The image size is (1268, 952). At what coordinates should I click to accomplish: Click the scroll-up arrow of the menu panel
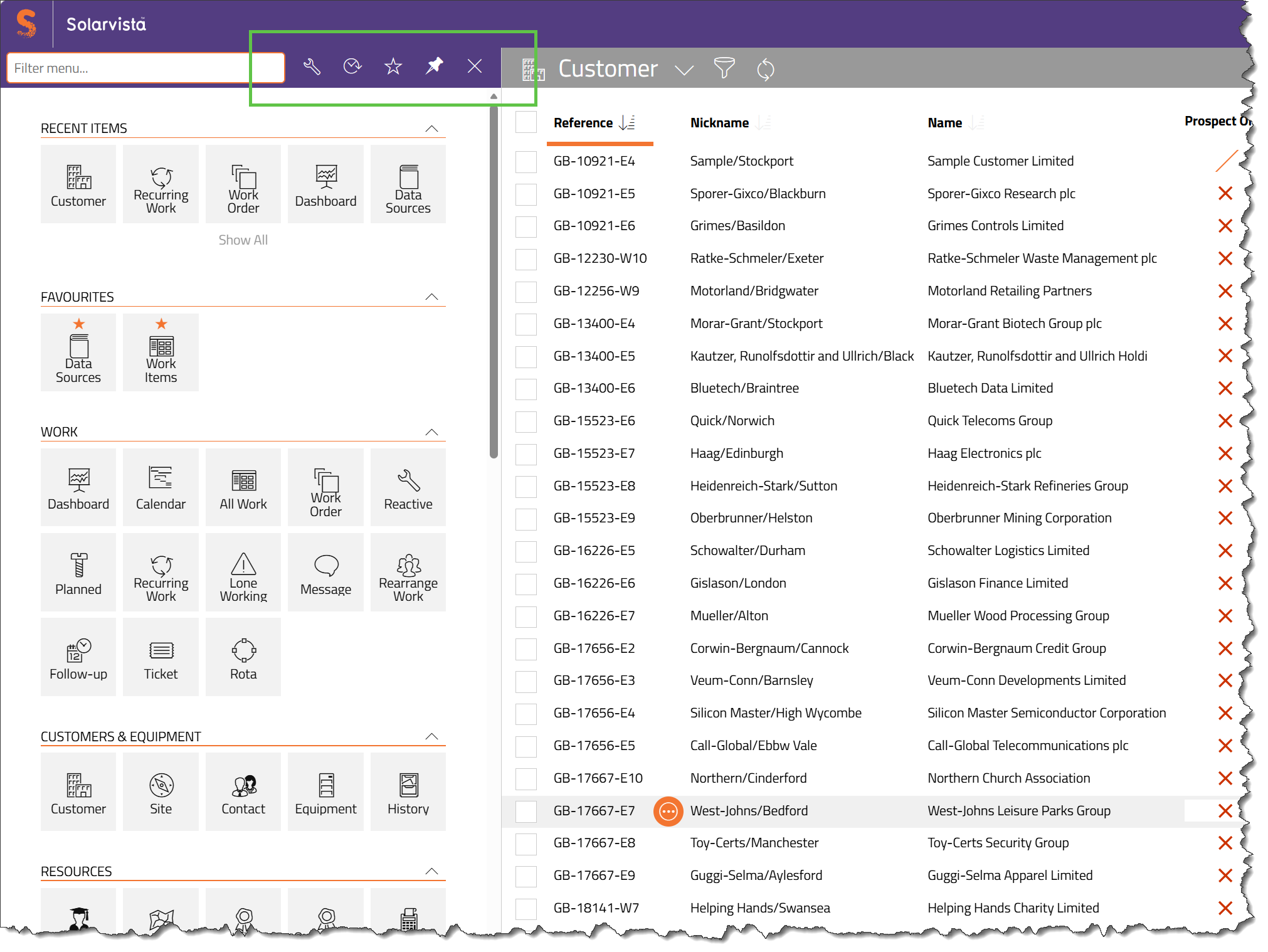(494, 97)
